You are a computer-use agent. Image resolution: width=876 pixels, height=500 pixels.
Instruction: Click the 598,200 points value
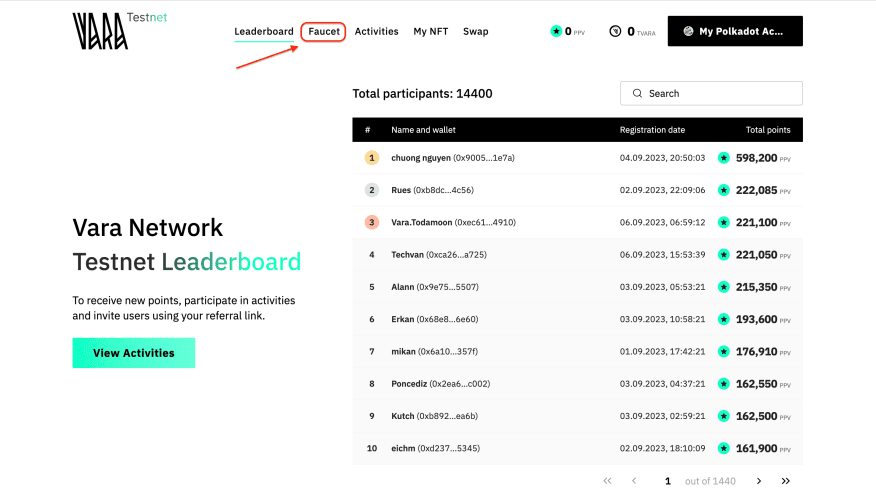point(756,158)
